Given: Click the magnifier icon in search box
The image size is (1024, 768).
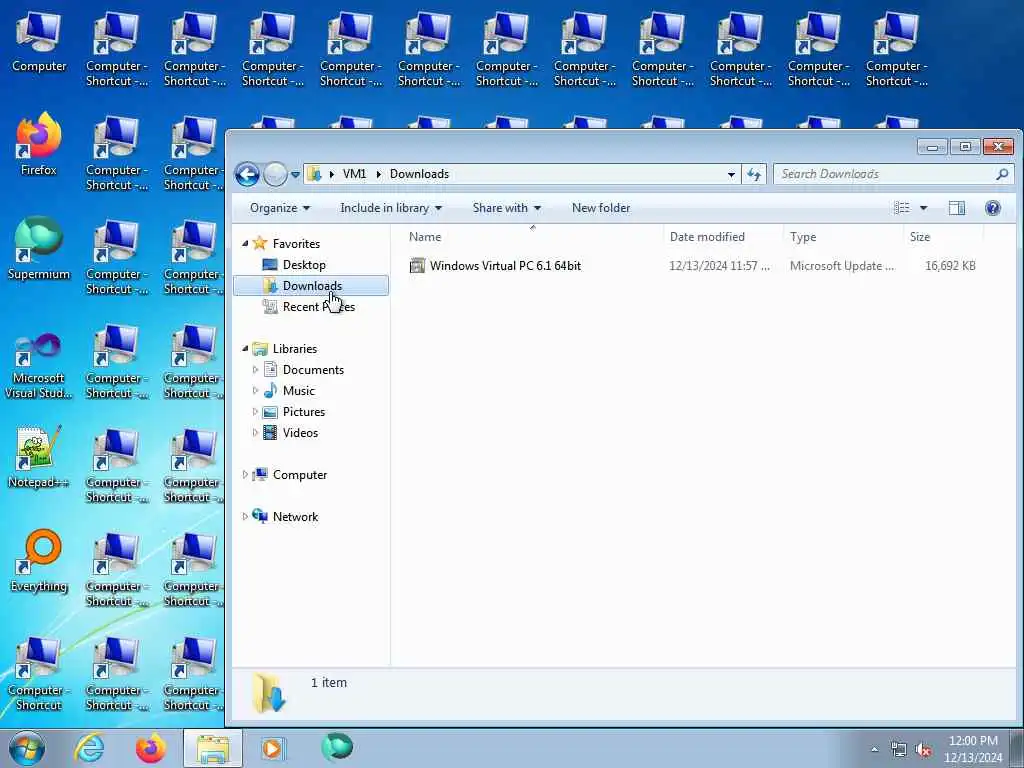Looking at the screenshot, I should pos(1002,174).
